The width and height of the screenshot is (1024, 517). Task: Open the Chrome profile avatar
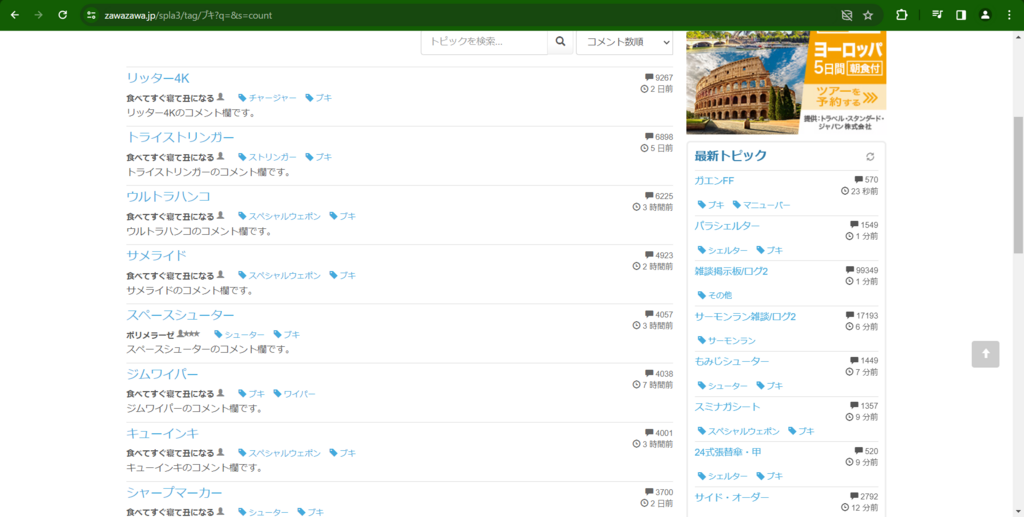click(x=985, y=15)
